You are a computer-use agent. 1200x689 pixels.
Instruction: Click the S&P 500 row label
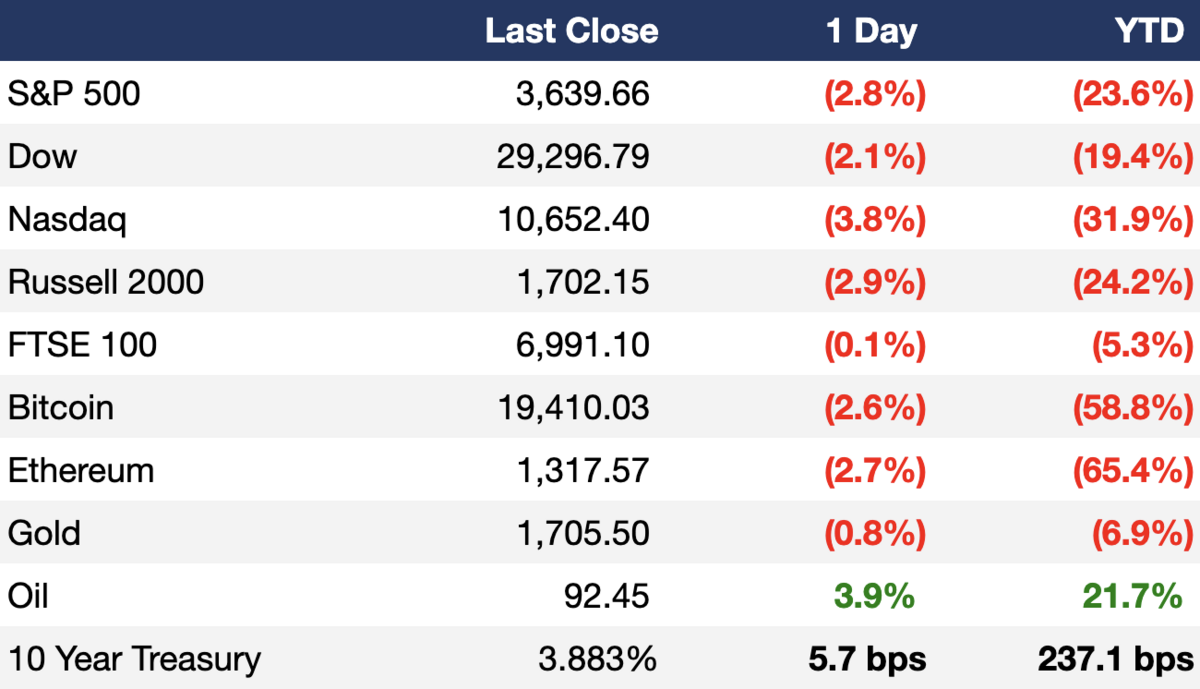(74, 94)
